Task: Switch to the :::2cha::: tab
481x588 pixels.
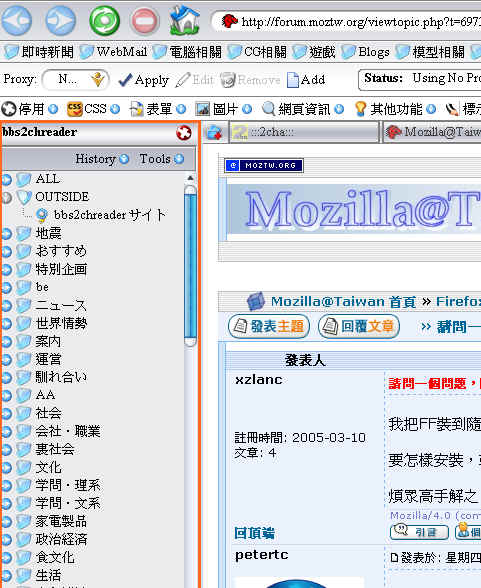Action: [304, 132]
